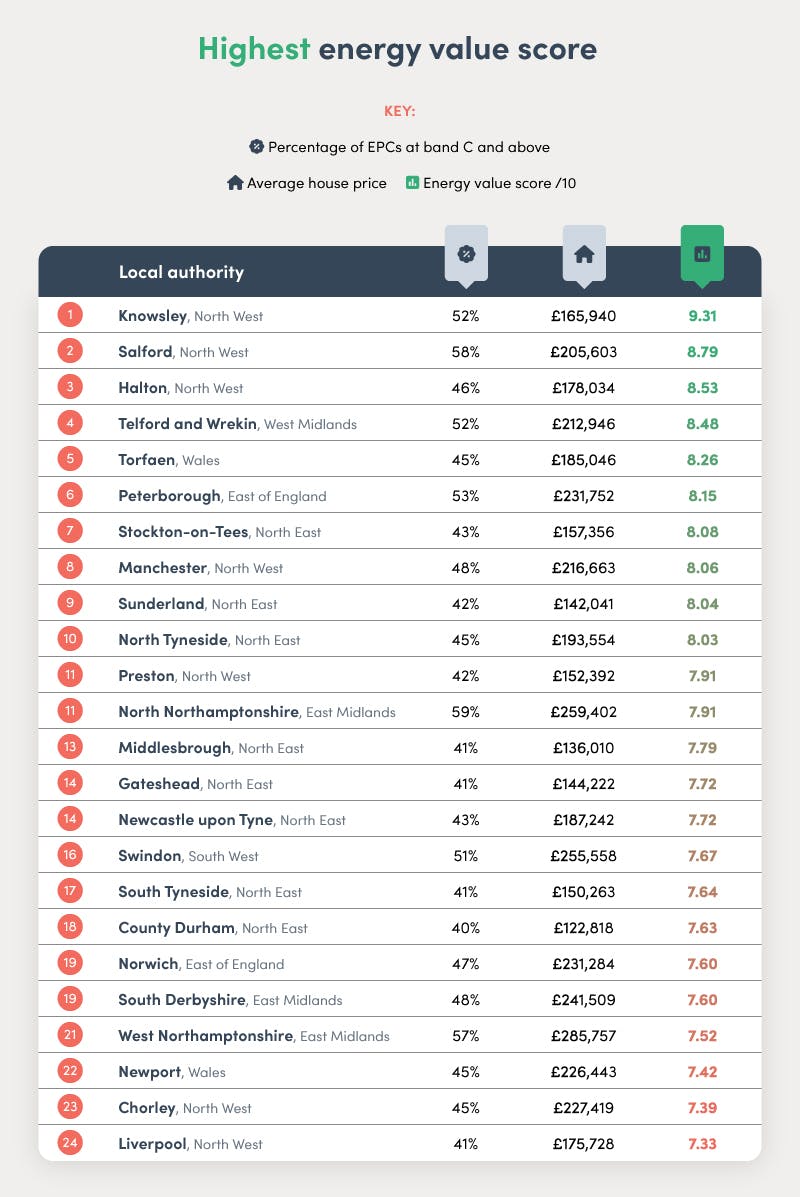Click the green energy score column icon
Viewport: 800px width, 1197px height.
pyautogui.click(x=702, y=254)
